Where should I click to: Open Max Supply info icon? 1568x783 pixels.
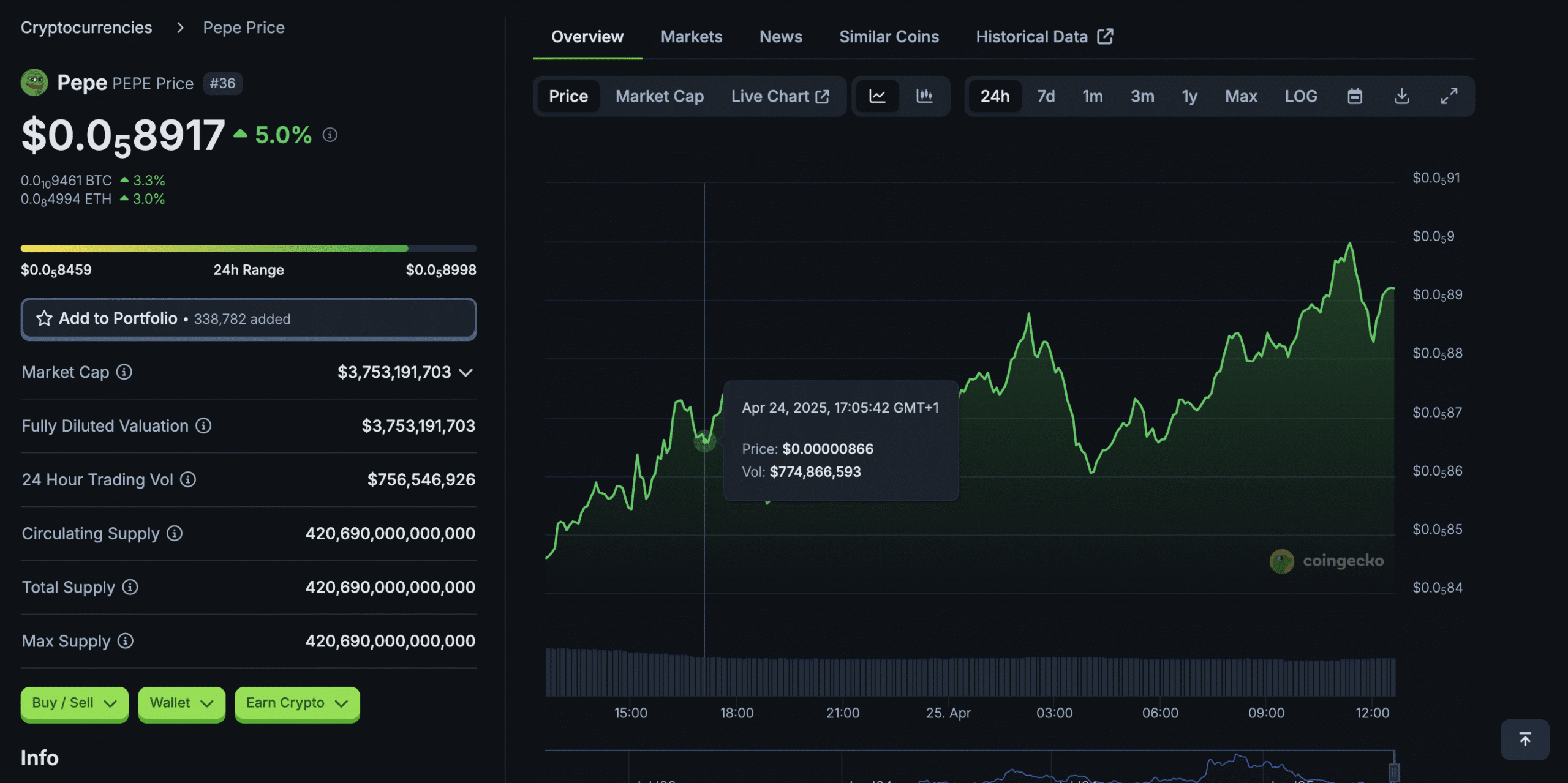click(x=126, y=641)
